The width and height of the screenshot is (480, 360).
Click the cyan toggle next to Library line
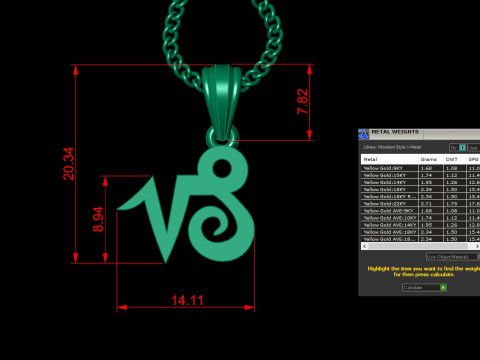point(462,147)
